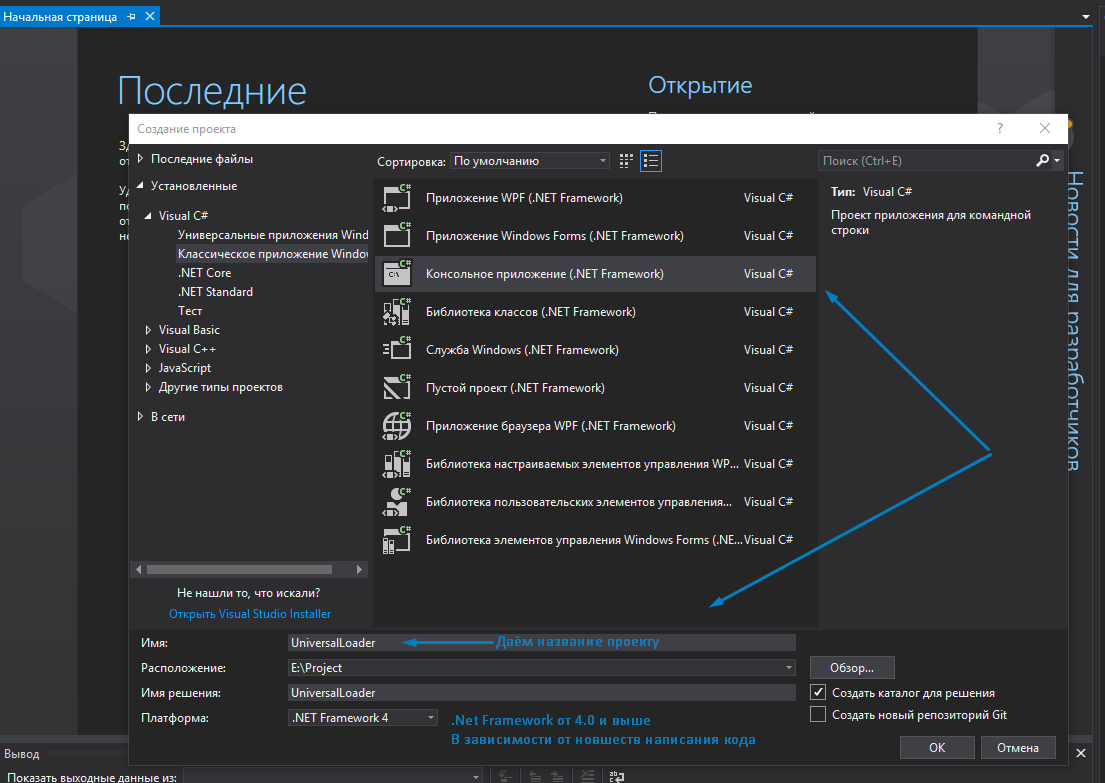Screen dimensions: 1105x783
Task: Select 'Универсальные приложения Windows' category
Action: coord(273,235)
